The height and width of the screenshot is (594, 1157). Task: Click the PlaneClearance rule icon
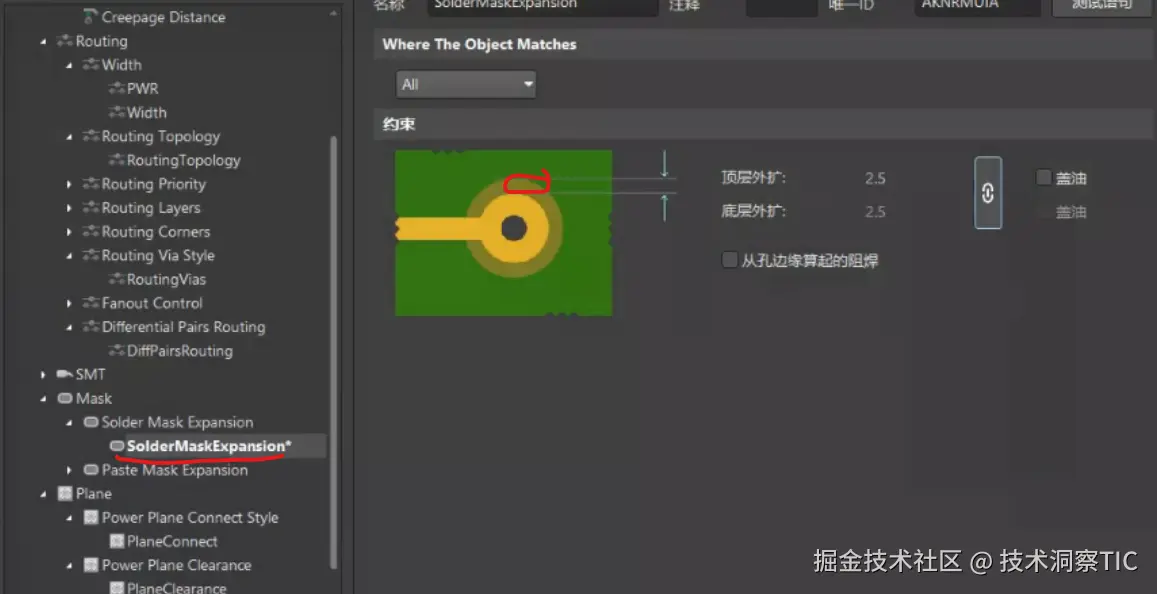pos(117,588)
